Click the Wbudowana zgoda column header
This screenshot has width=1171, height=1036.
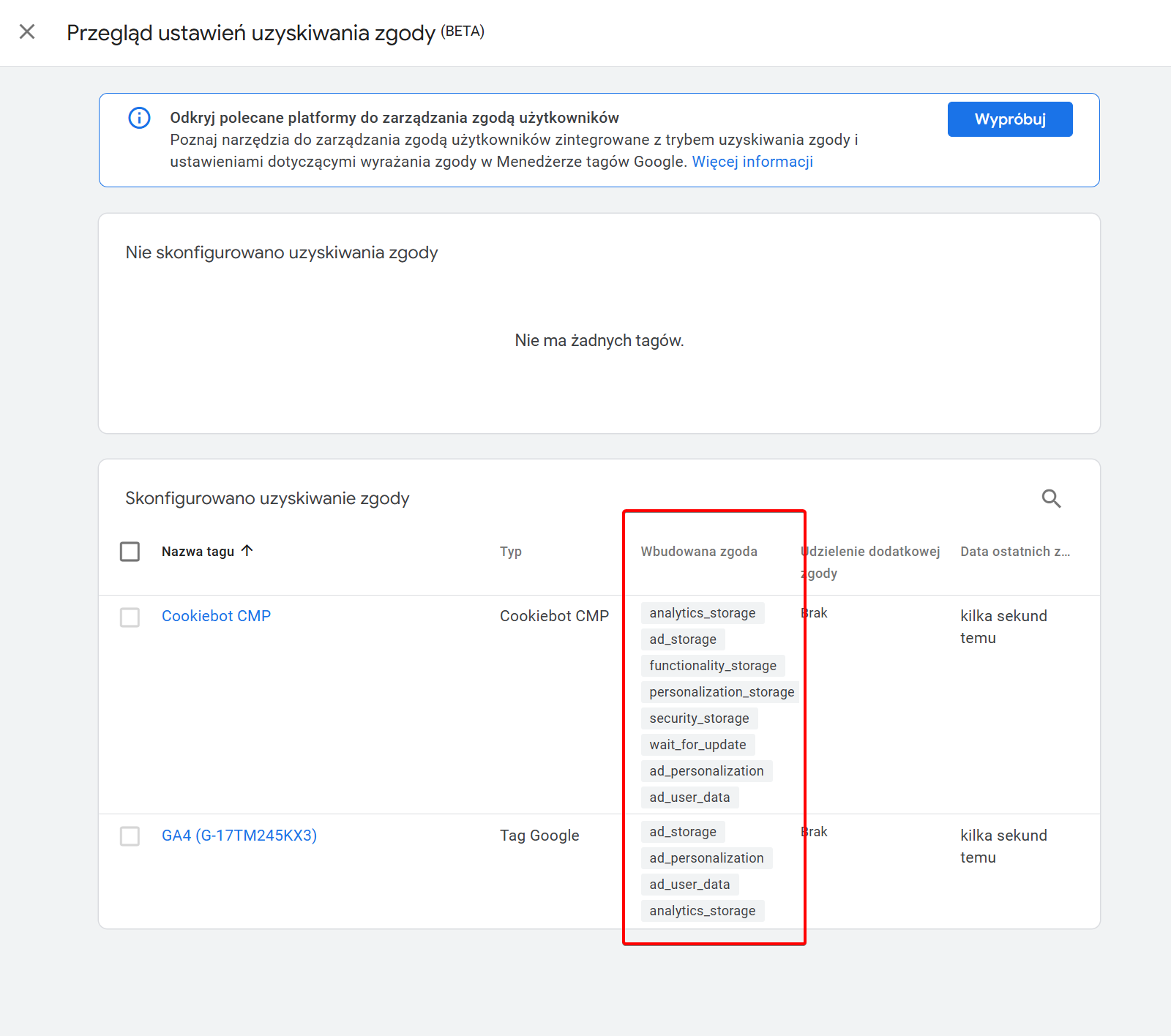[699, 552]
